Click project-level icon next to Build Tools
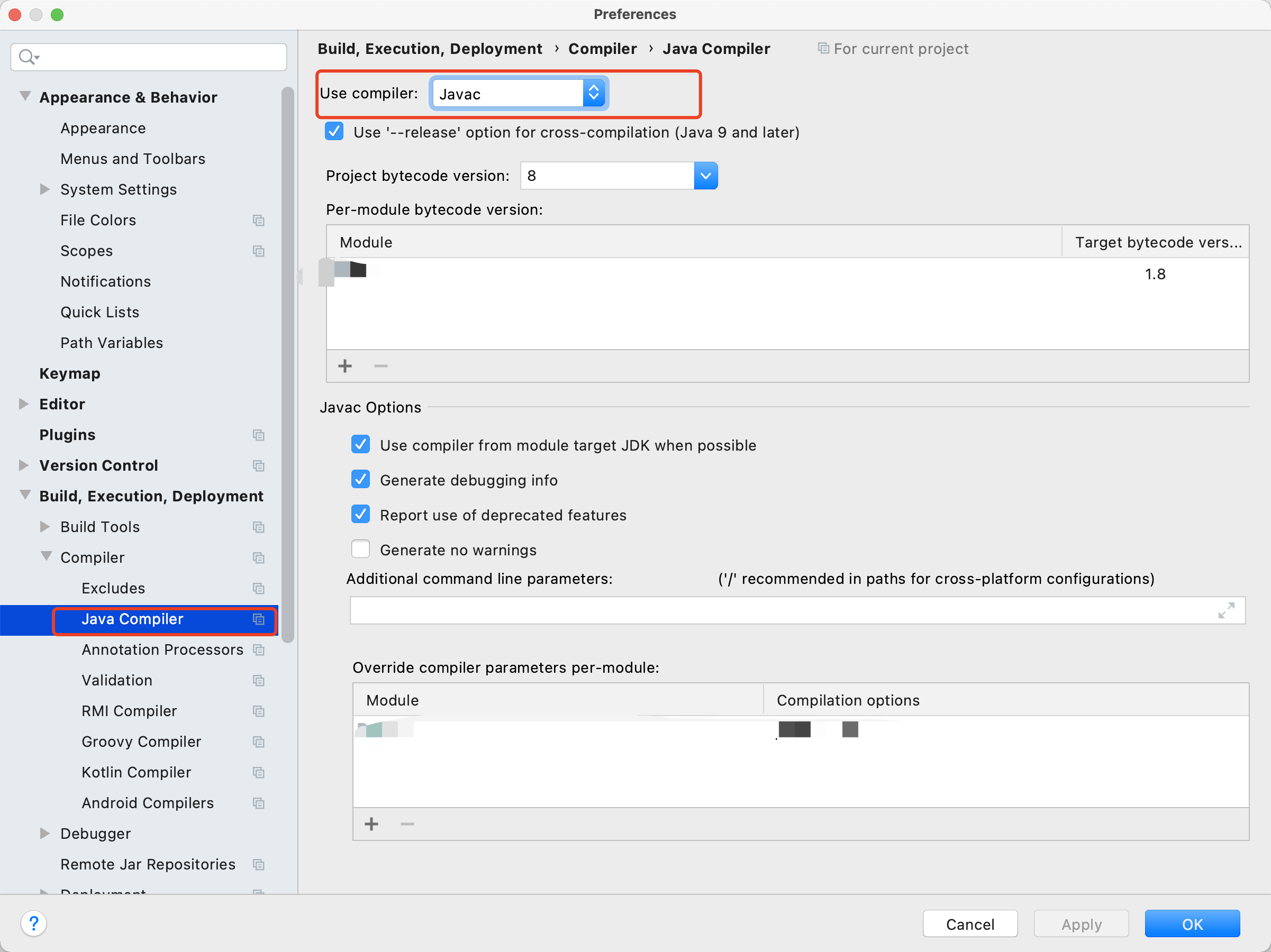Image resolution: width=1271 pixels, height=952 pixels. coord(259,527)
